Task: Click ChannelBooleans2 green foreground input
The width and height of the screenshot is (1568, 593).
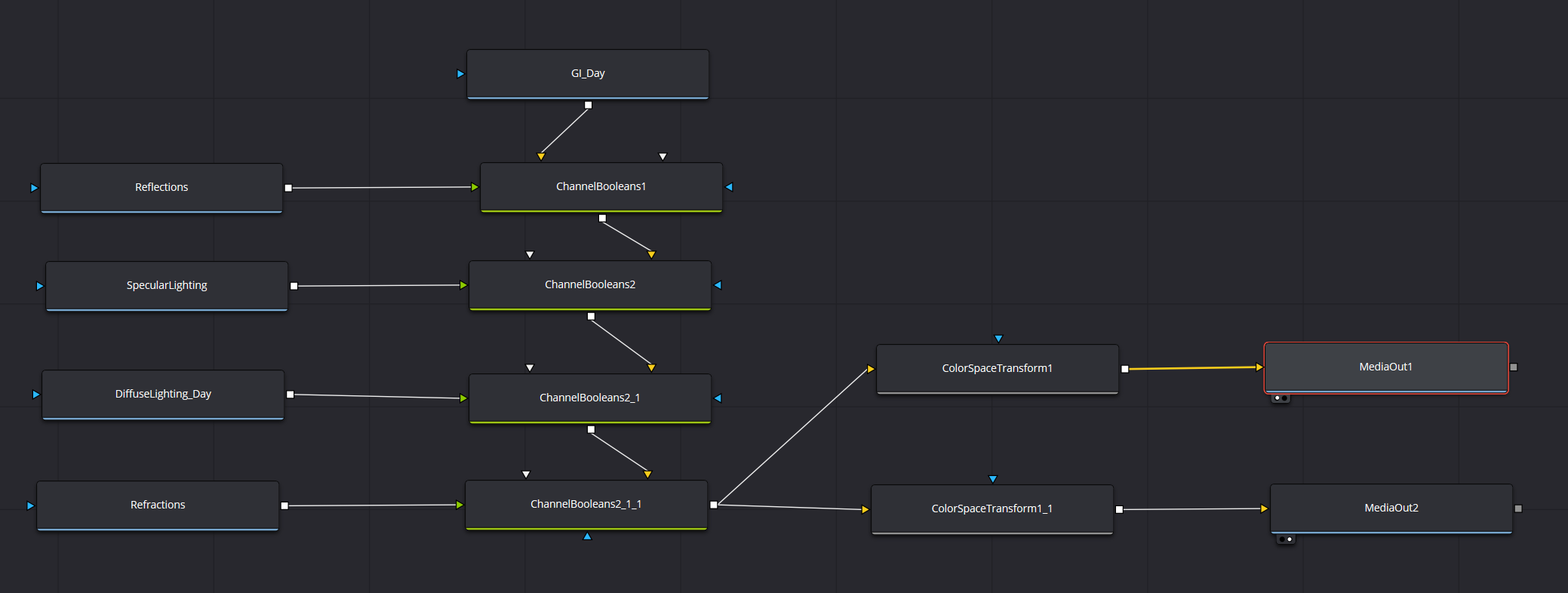Action: 463,285
